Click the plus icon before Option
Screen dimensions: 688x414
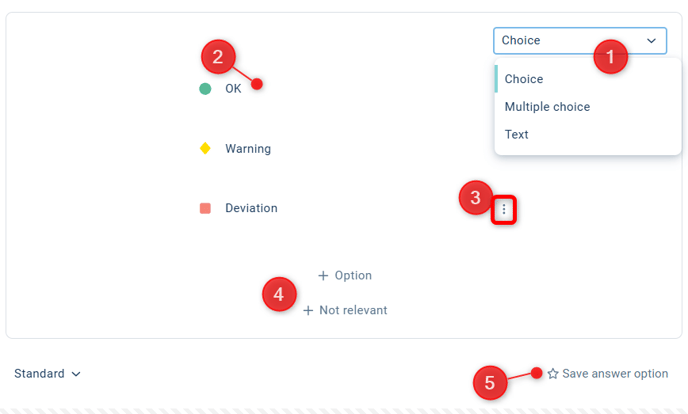323,276
